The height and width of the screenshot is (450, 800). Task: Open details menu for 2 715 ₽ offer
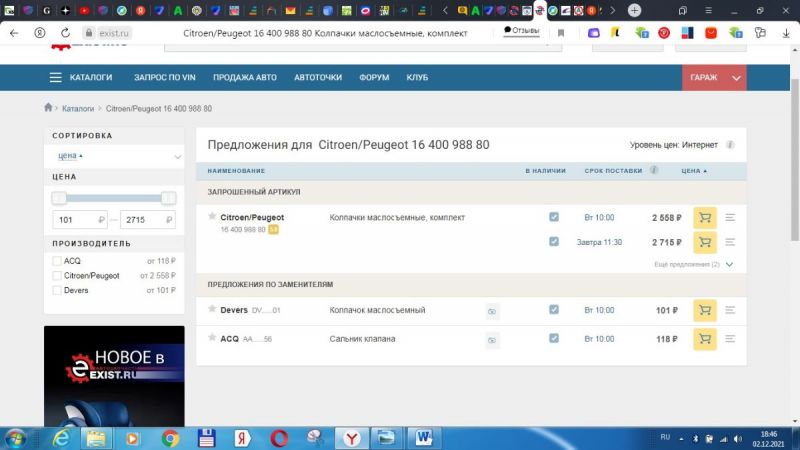(730, 242)
